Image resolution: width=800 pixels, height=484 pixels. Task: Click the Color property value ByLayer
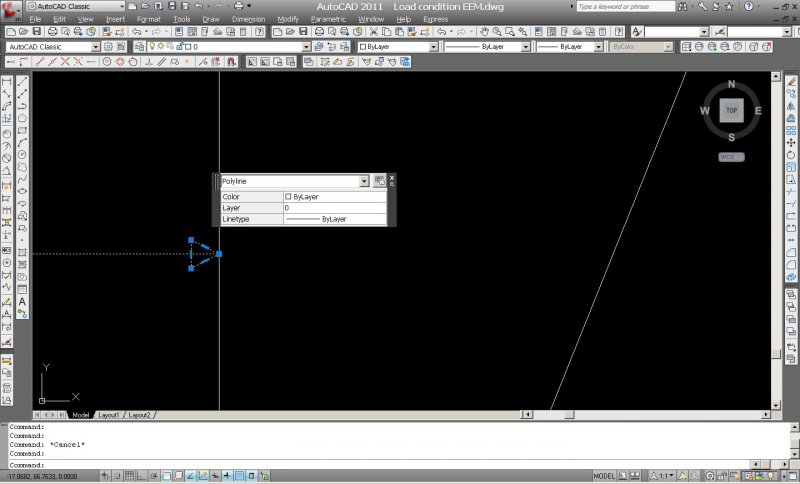click(x=335, y=196)
